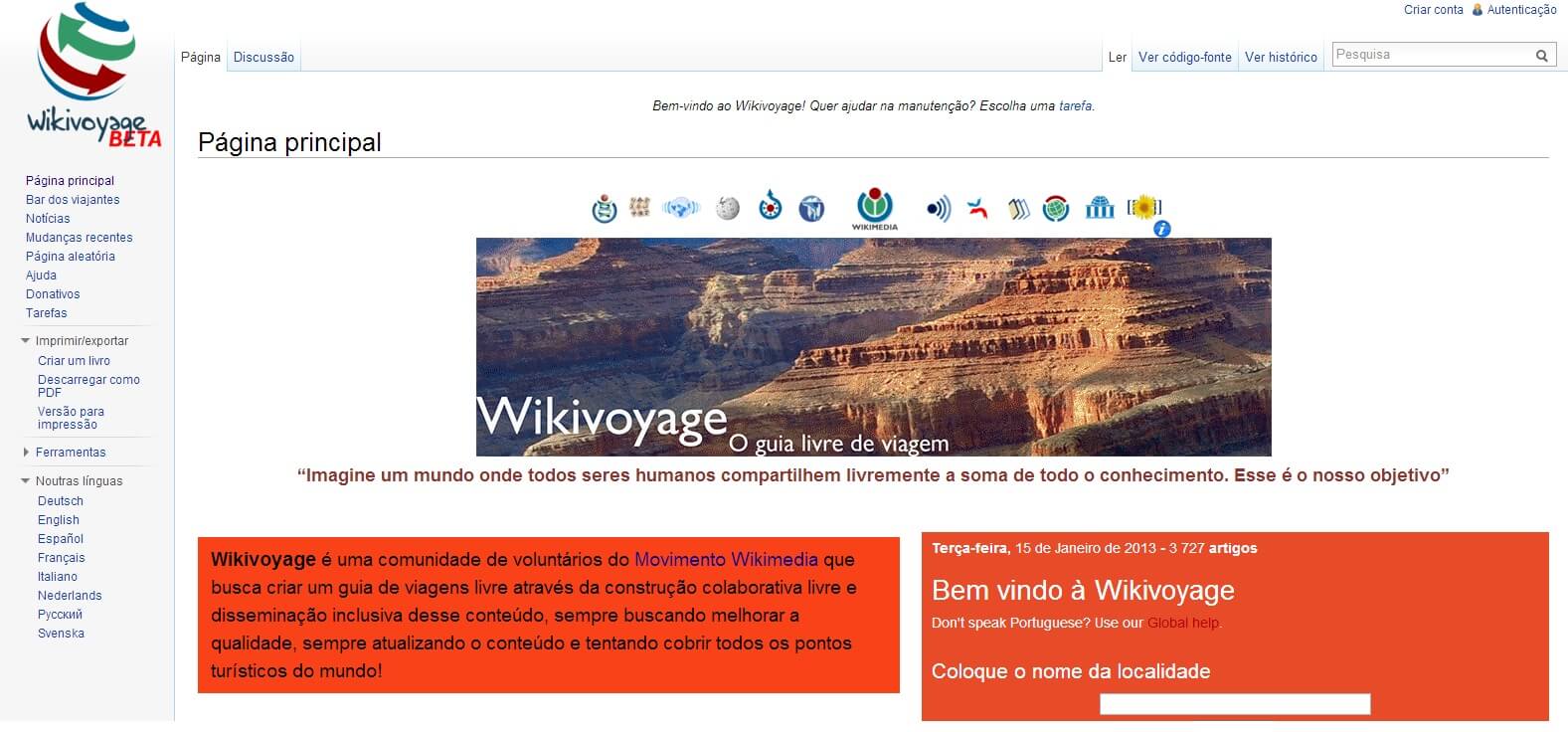Open the Ver código-fonte tab
The height and width of the screenshot is (732, 1568).
1185,57
